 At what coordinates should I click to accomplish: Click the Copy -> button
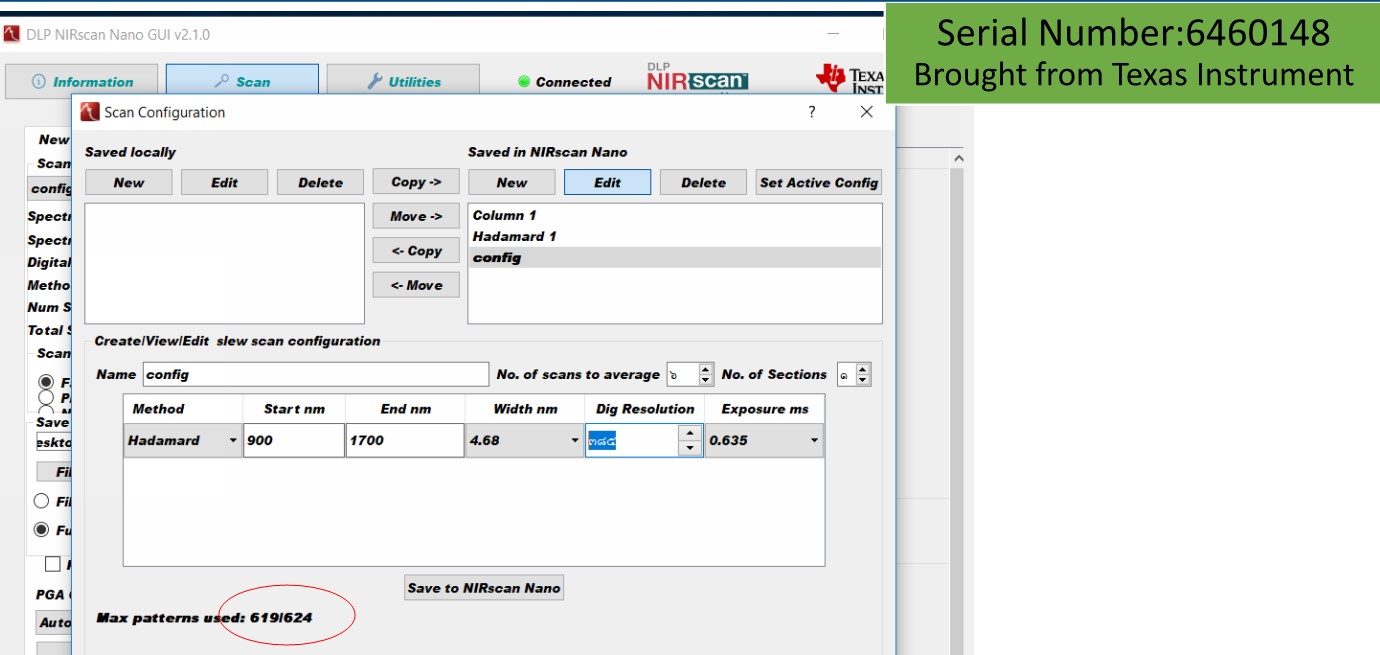click(416, 181)
